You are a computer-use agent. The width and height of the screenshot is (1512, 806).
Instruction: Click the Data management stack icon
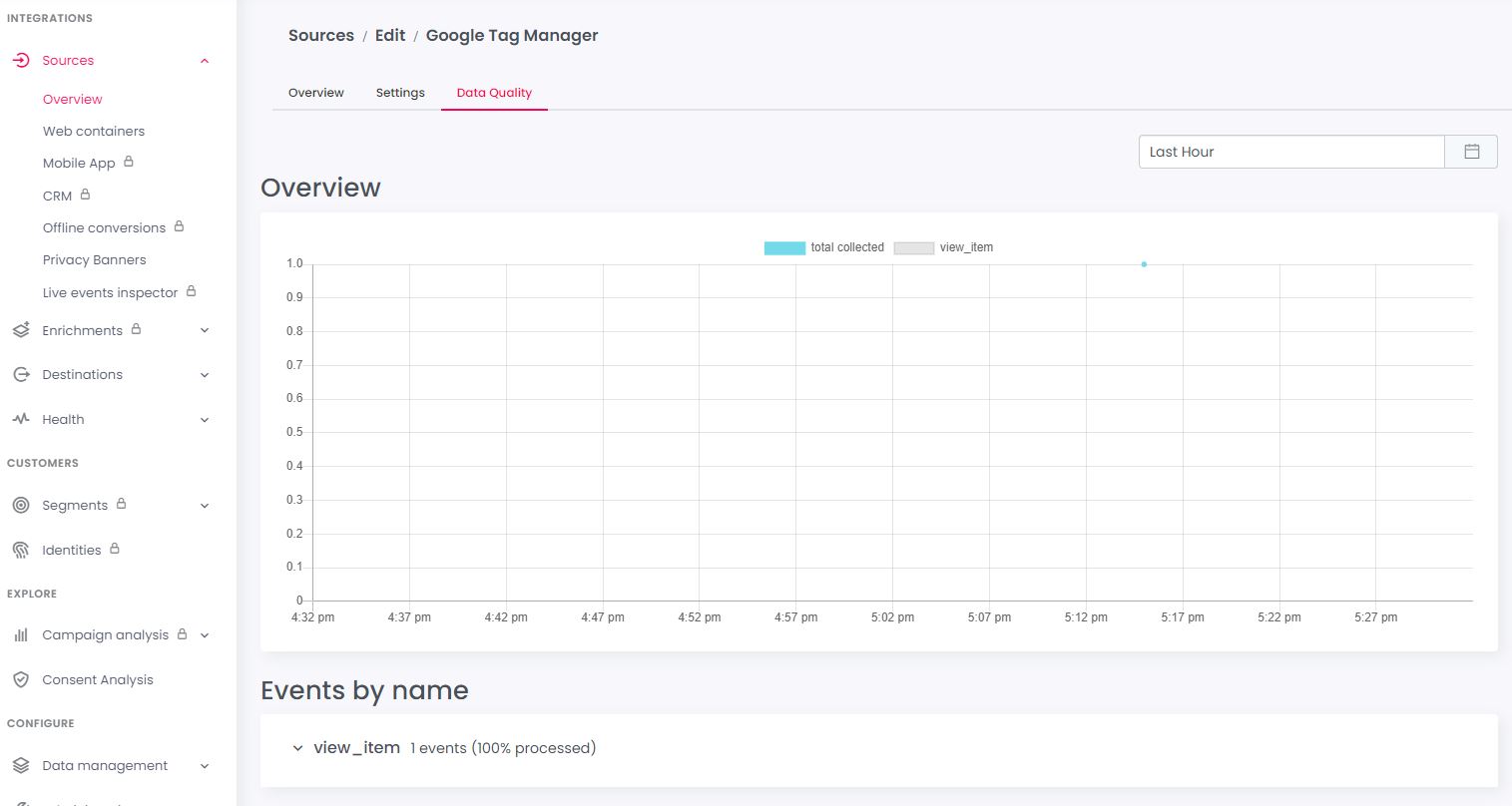tap(21, 766)
